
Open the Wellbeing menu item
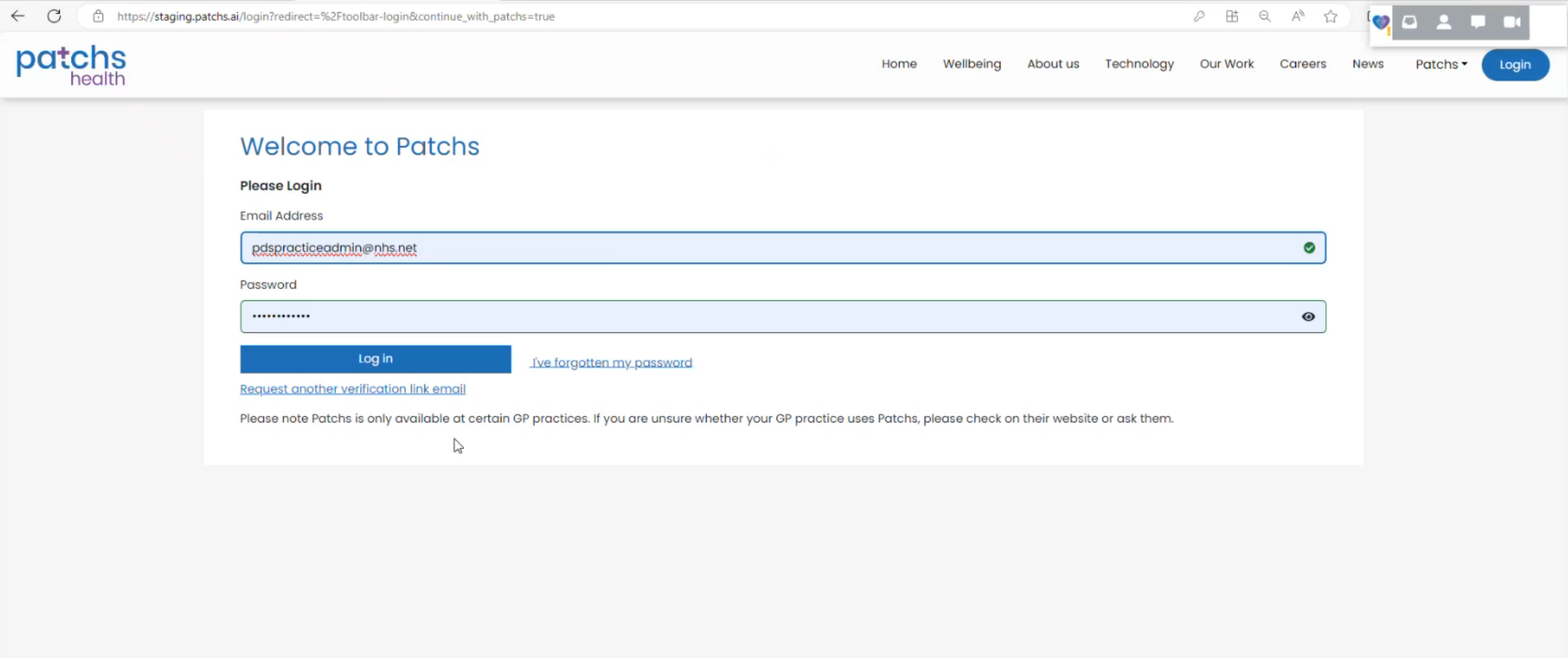pyautogui.click(x=972, y=64)
